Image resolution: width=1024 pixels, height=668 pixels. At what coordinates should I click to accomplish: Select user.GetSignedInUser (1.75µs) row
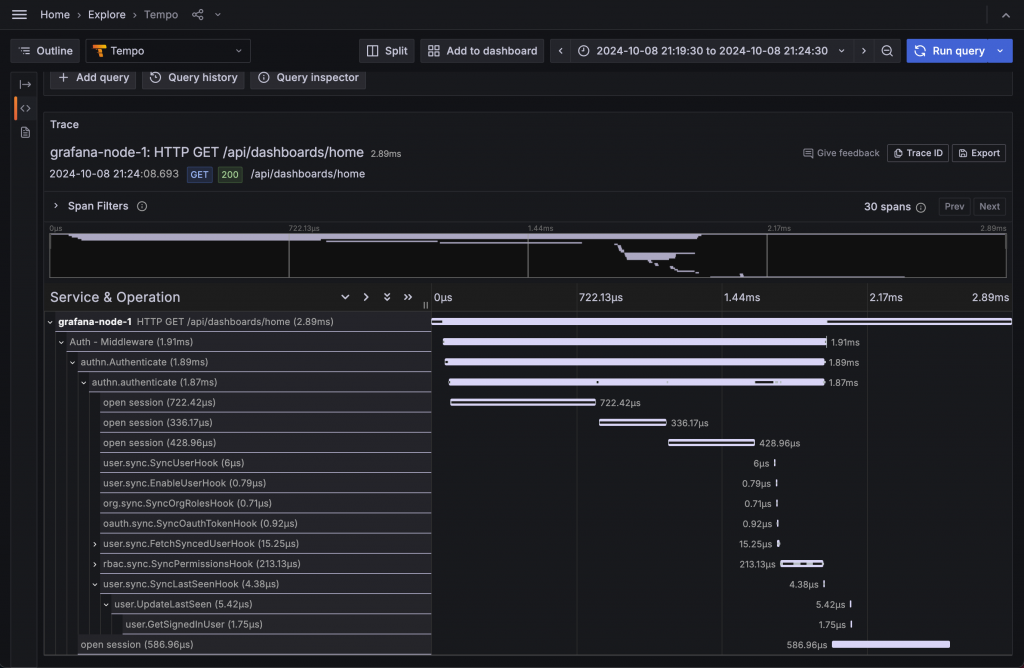point(277,624)
